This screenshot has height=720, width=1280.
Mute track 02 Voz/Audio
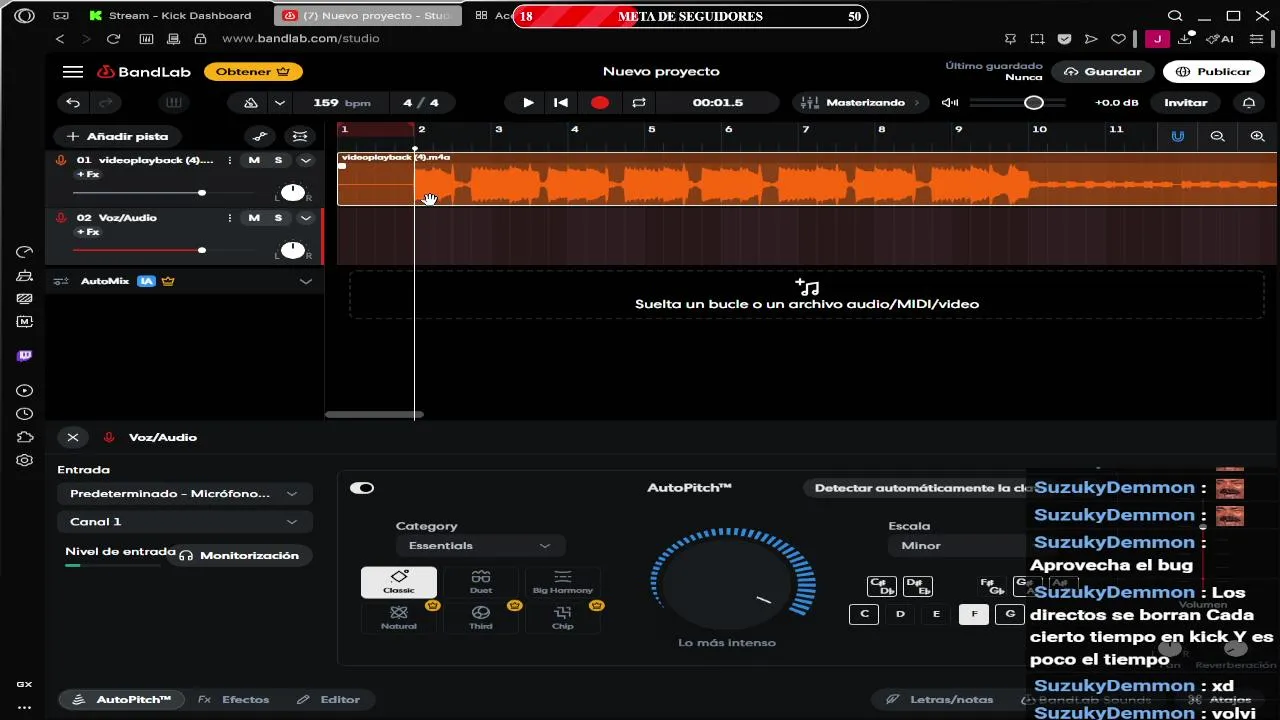pos(254,218)
